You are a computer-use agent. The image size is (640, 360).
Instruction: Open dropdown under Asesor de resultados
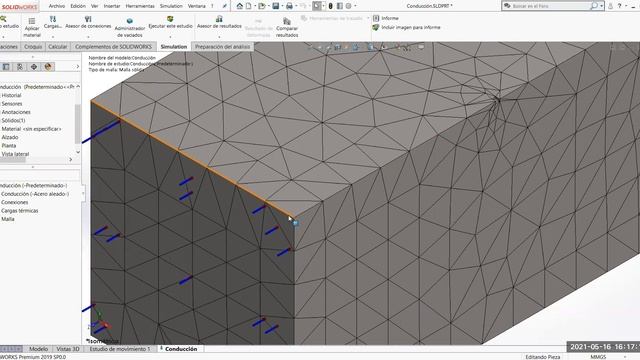(x=219, y=37)
